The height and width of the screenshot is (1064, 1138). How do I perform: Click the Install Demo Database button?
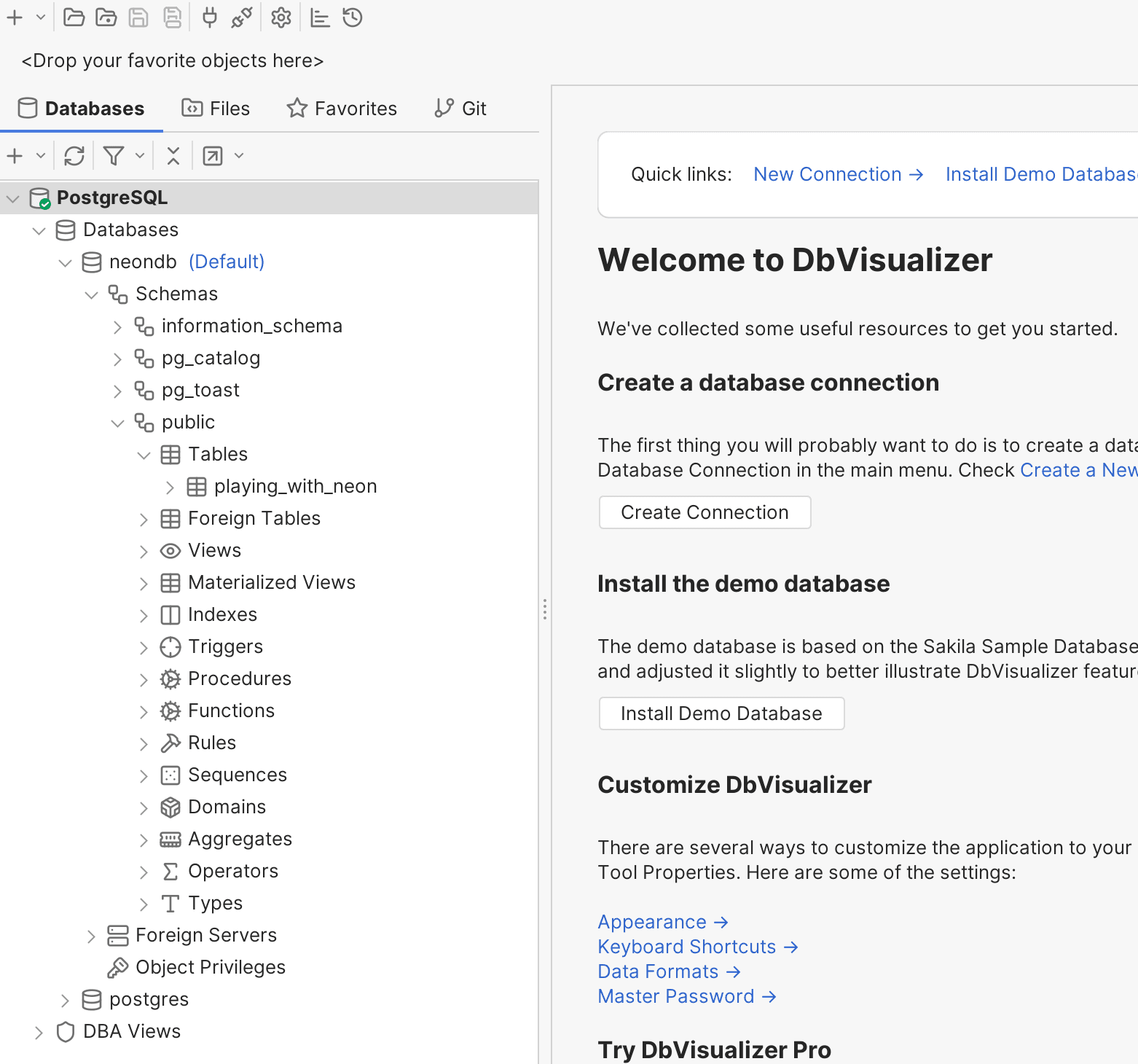click(x=721, y=713)
